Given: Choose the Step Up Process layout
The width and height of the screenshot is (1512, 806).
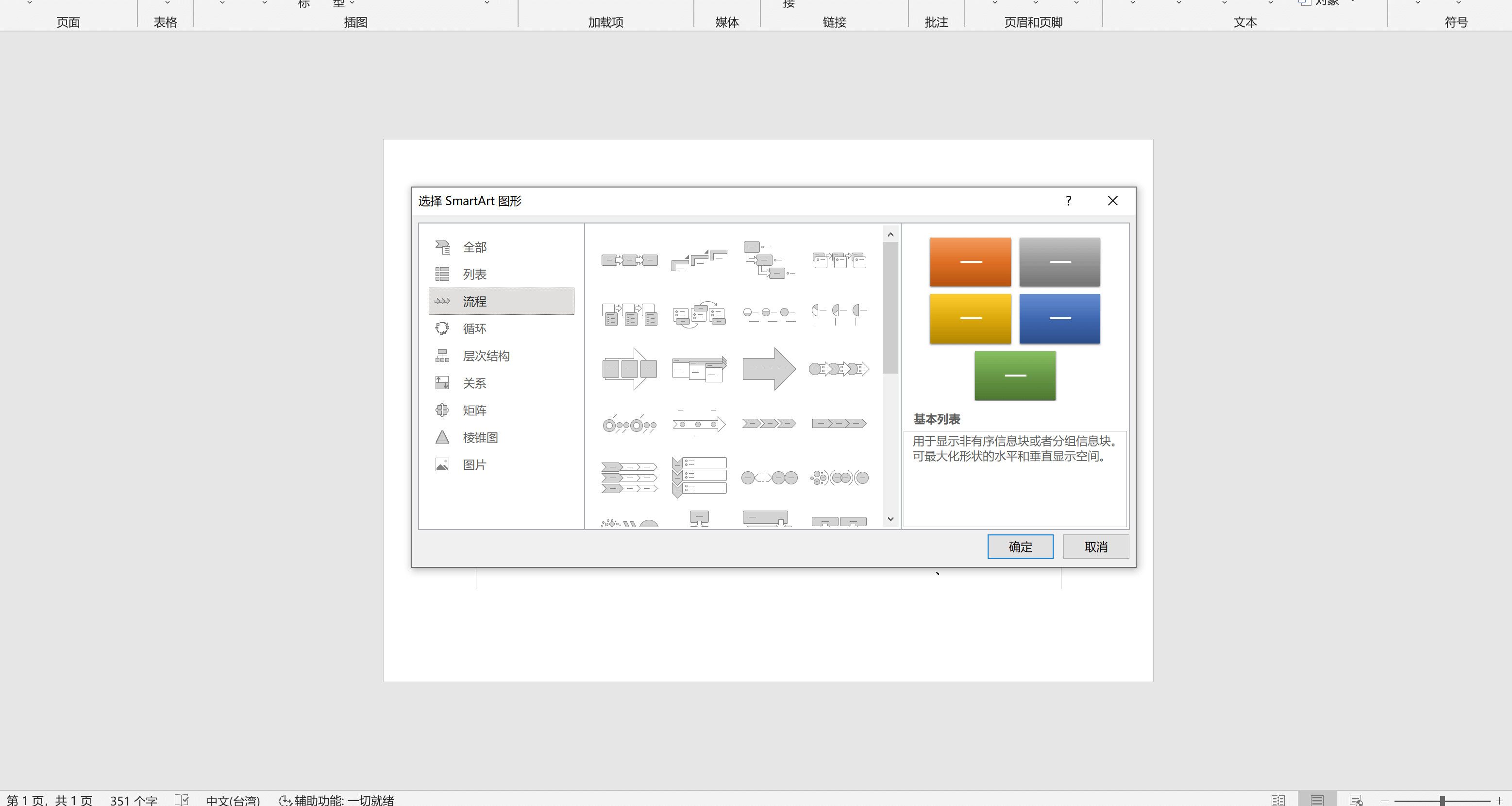Looking at the screenshot, I should click(x=699, y=260).
